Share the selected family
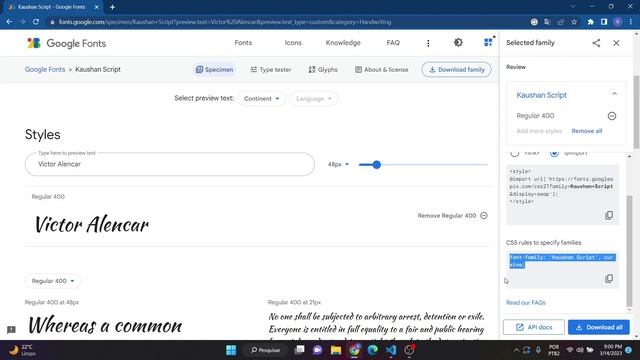 point(596,43)
